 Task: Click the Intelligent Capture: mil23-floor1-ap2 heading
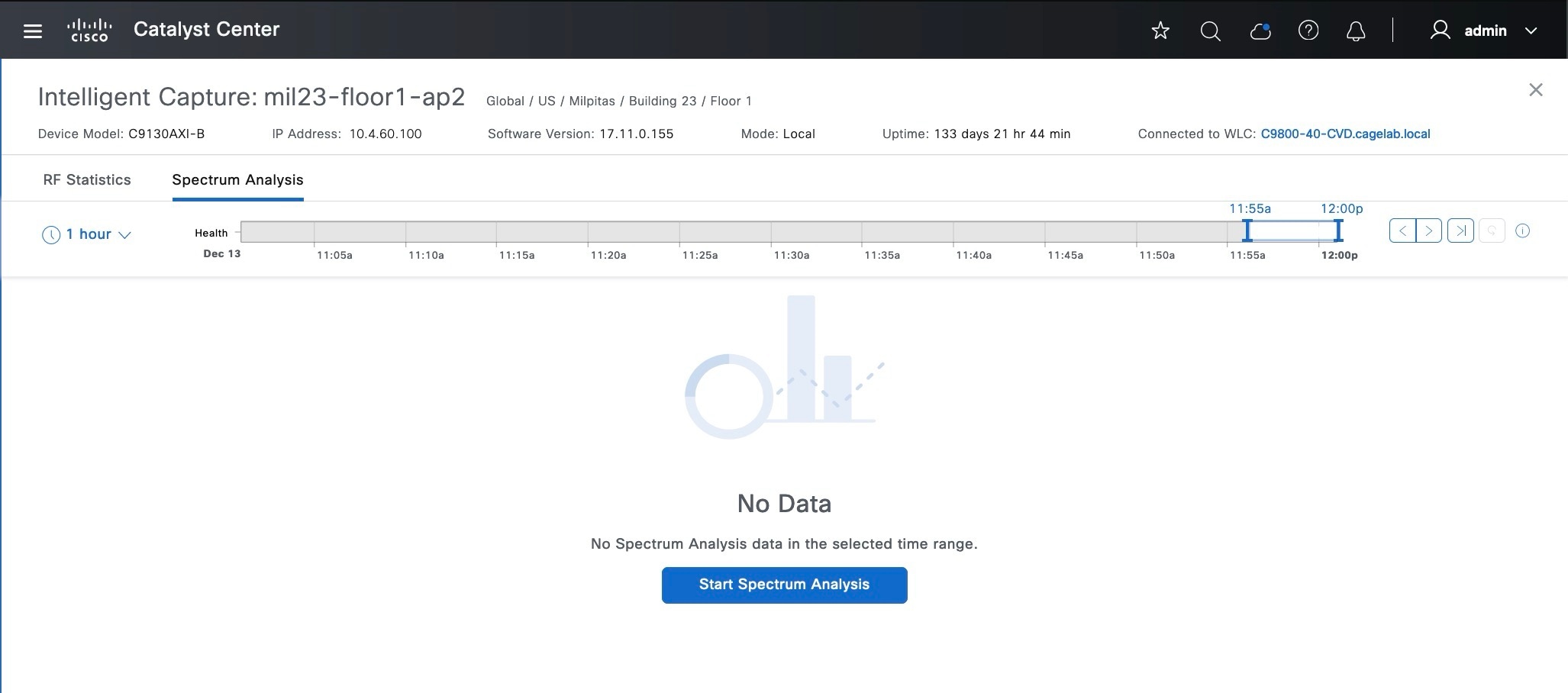(251, 98)
